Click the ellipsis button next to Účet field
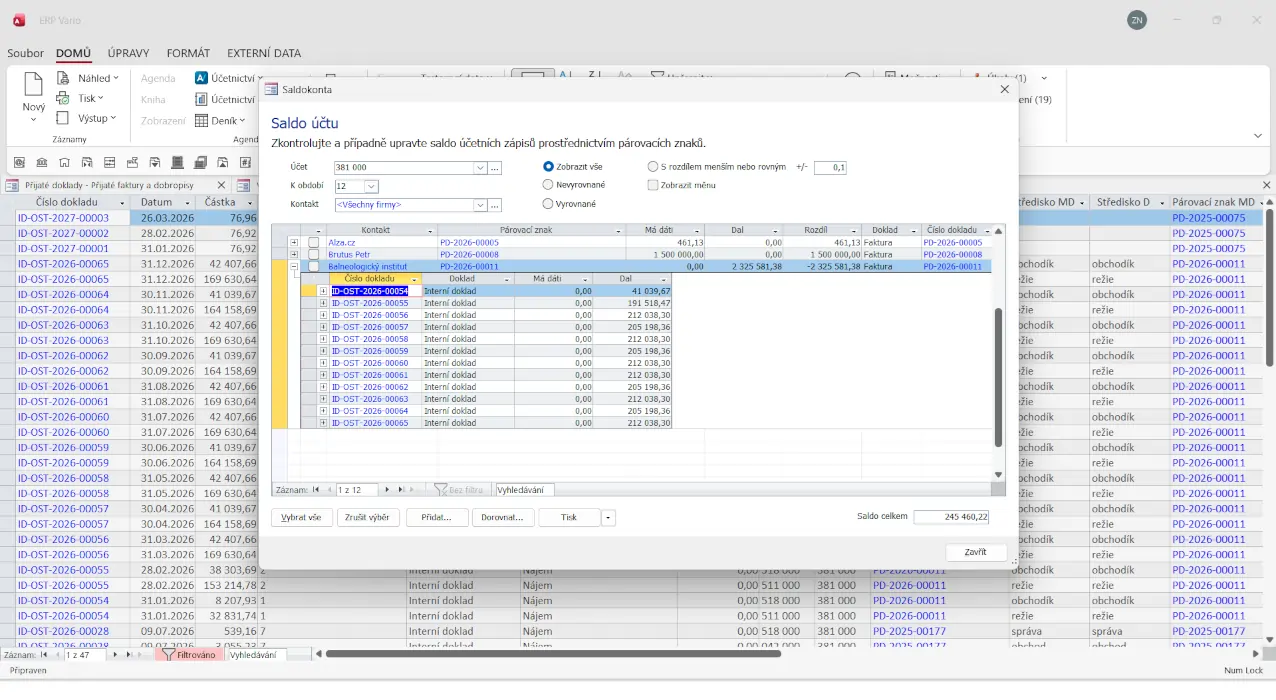Viewport: 1276px width, 700px height. click(495, 168)
